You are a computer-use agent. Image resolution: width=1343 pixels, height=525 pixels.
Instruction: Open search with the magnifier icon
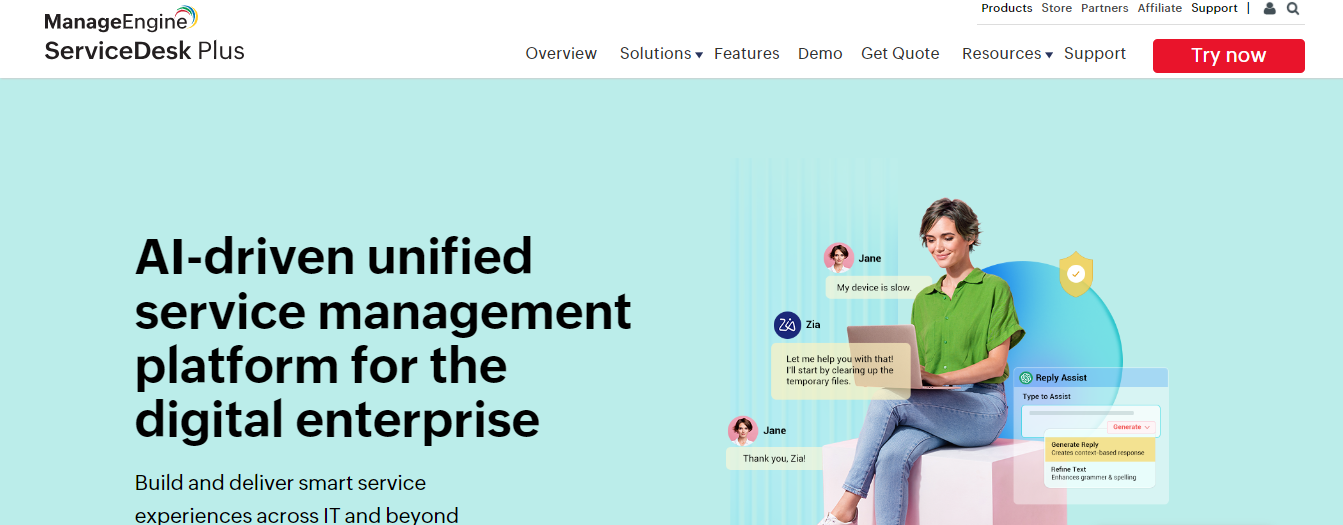tap(1293, 9)
